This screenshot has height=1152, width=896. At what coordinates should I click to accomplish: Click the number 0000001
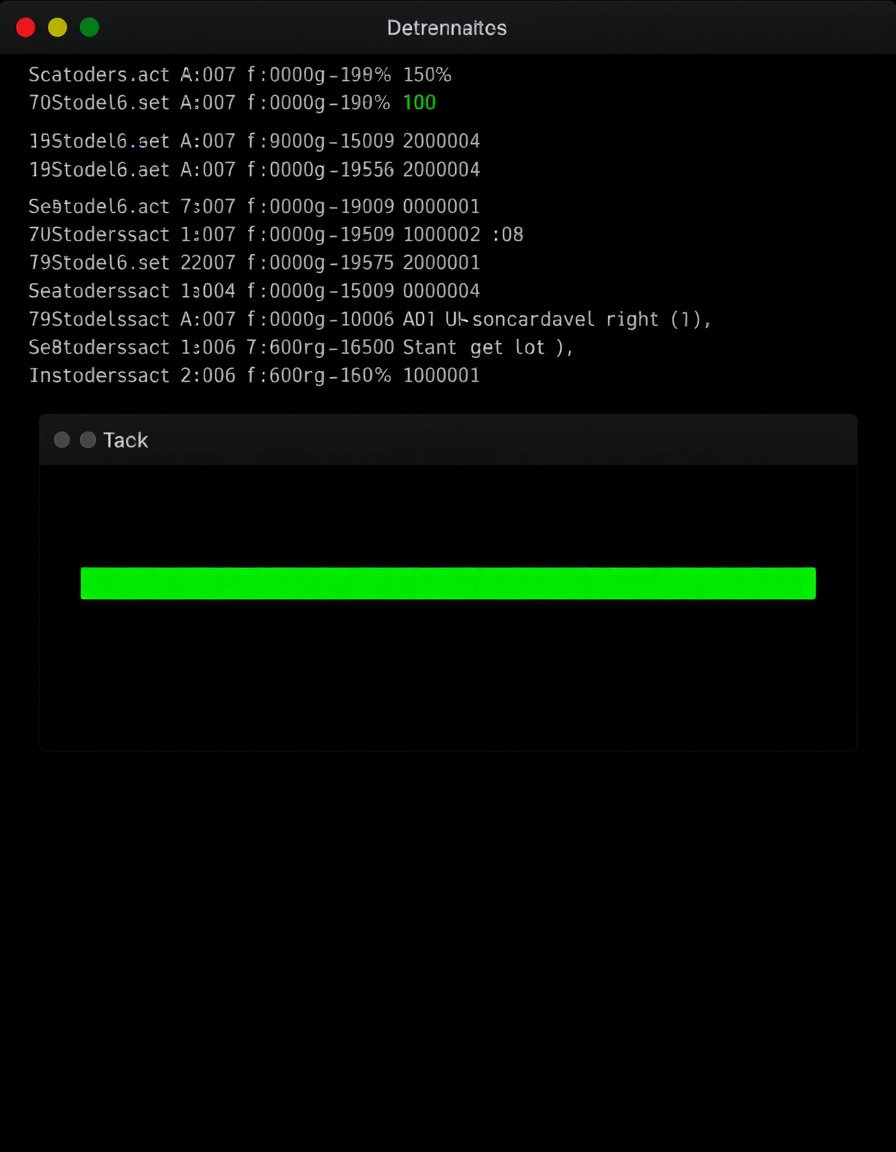pyautogui.click(x=441, y=206)
